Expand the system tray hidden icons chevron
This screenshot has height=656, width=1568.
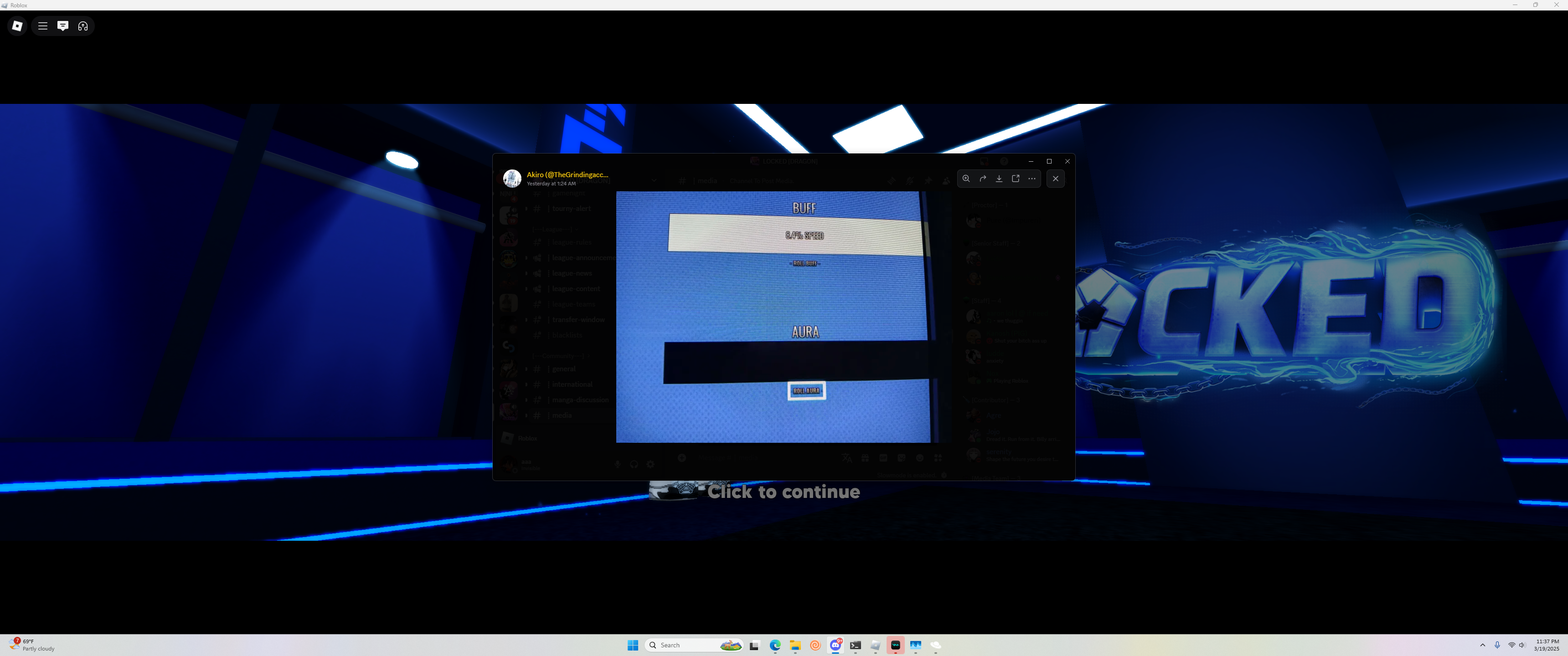(1482, 645)
